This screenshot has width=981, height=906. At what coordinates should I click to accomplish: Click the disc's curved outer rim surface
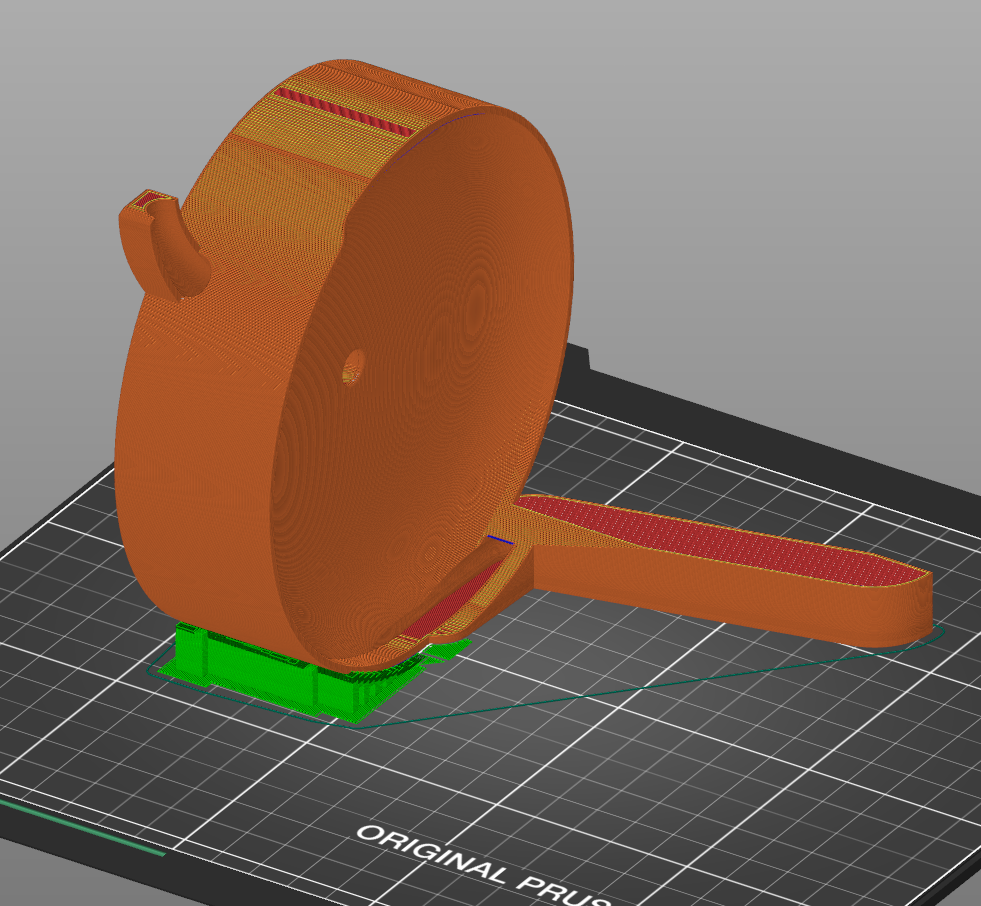200,400
